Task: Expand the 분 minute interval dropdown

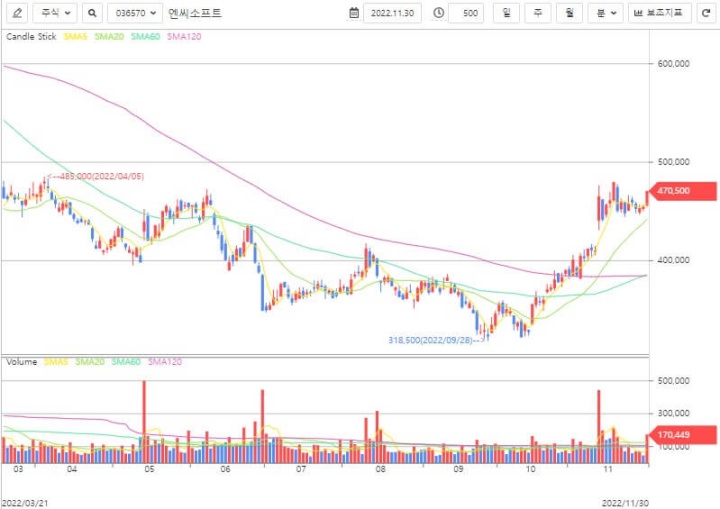Action: (x=606, y=13)
